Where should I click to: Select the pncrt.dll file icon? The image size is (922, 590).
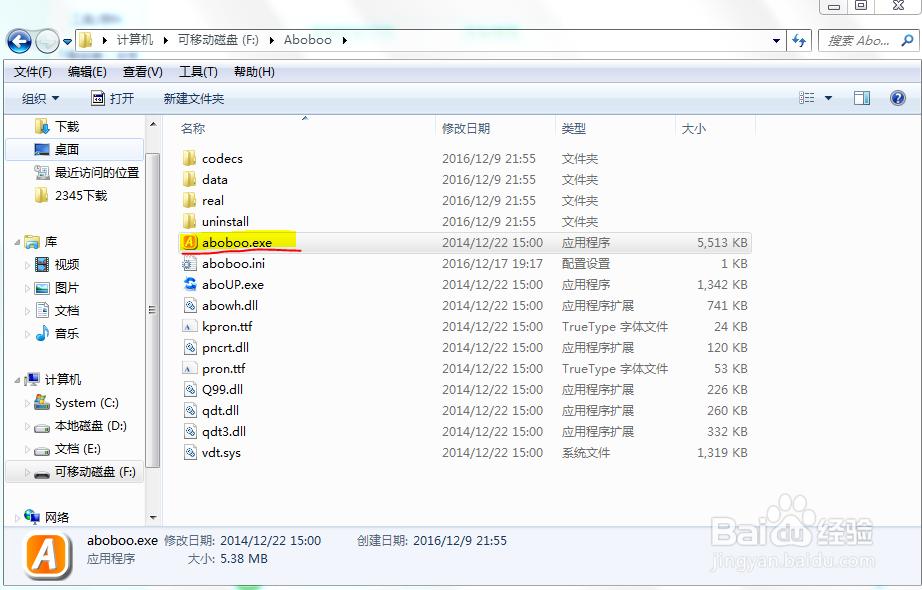coord(189,348)
